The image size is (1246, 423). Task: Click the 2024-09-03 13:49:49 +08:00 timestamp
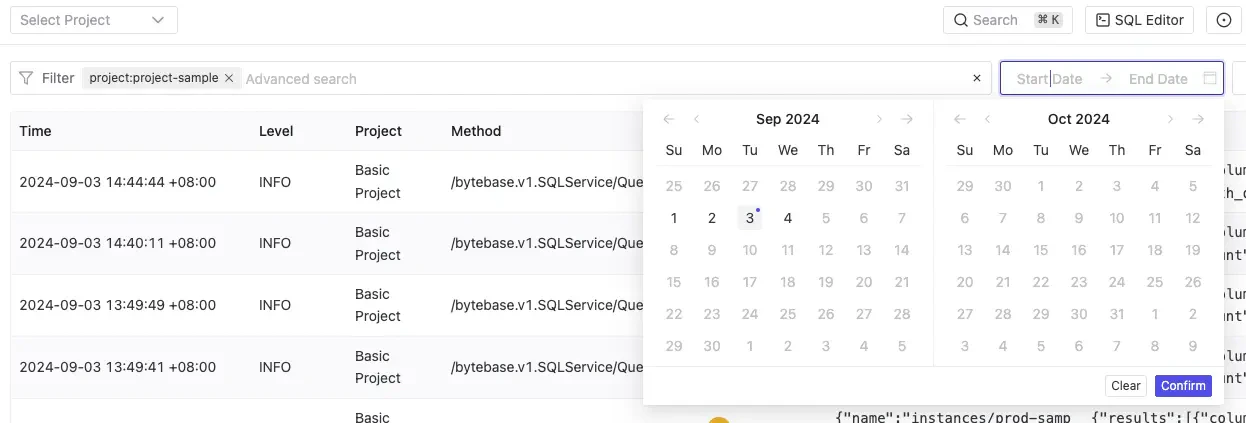[x=118, y=305]
